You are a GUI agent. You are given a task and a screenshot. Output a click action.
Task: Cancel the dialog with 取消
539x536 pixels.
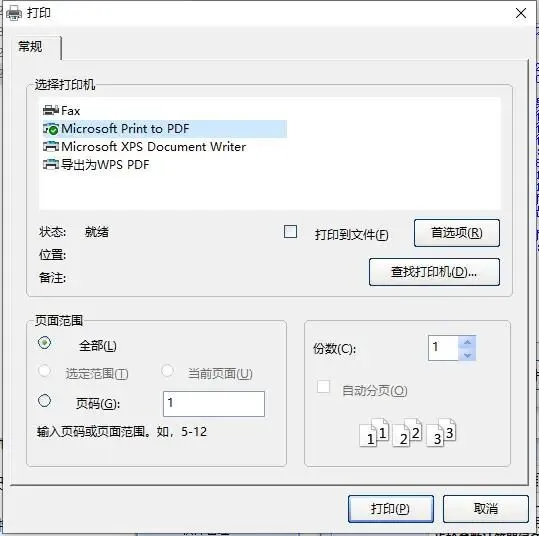click(485, 509)
